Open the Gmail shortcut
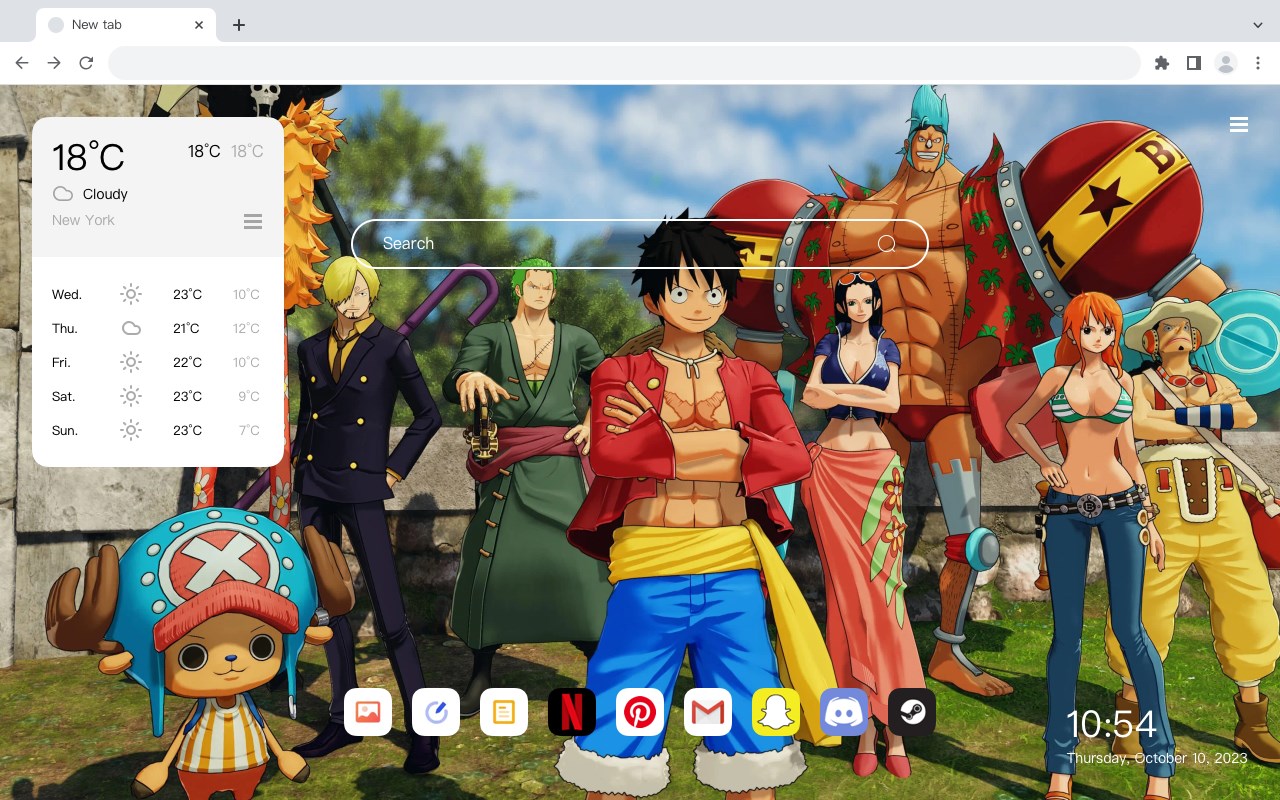The image size is (1280, 800). pyautogui.click(x=708, y=712)
